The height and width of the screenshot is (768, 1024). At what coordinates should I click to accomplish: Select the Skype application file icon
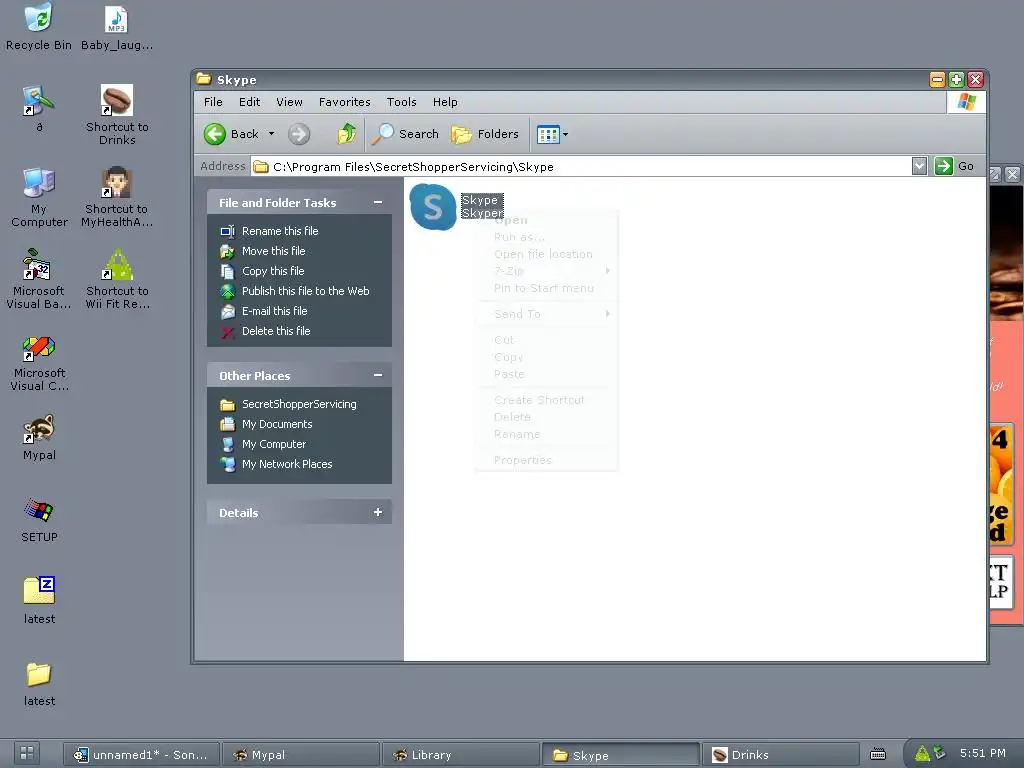(432, 207)
